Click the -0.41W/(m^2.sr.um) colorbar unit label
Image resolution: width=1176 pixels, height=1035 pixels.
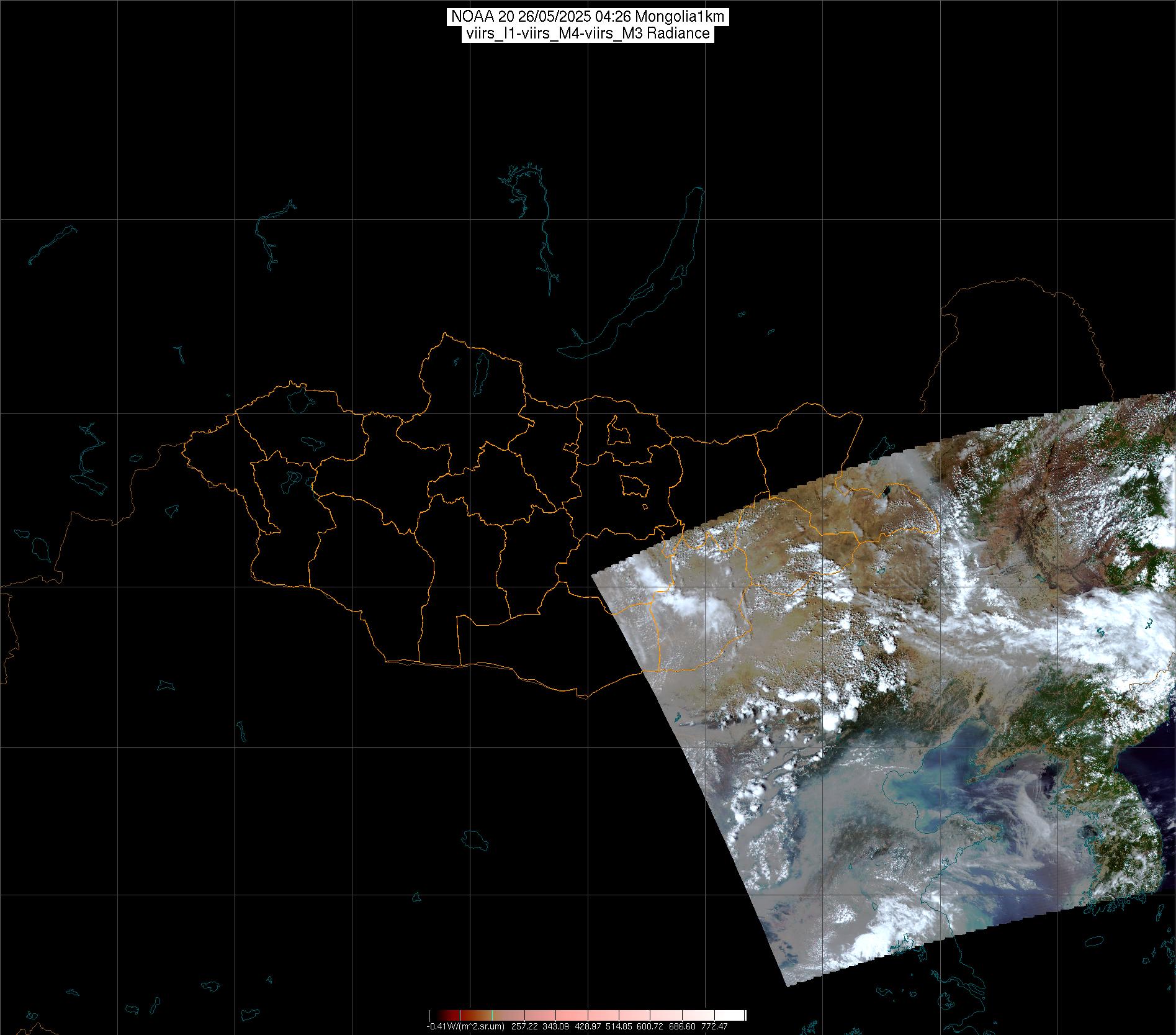click(x=465, y=1026)
